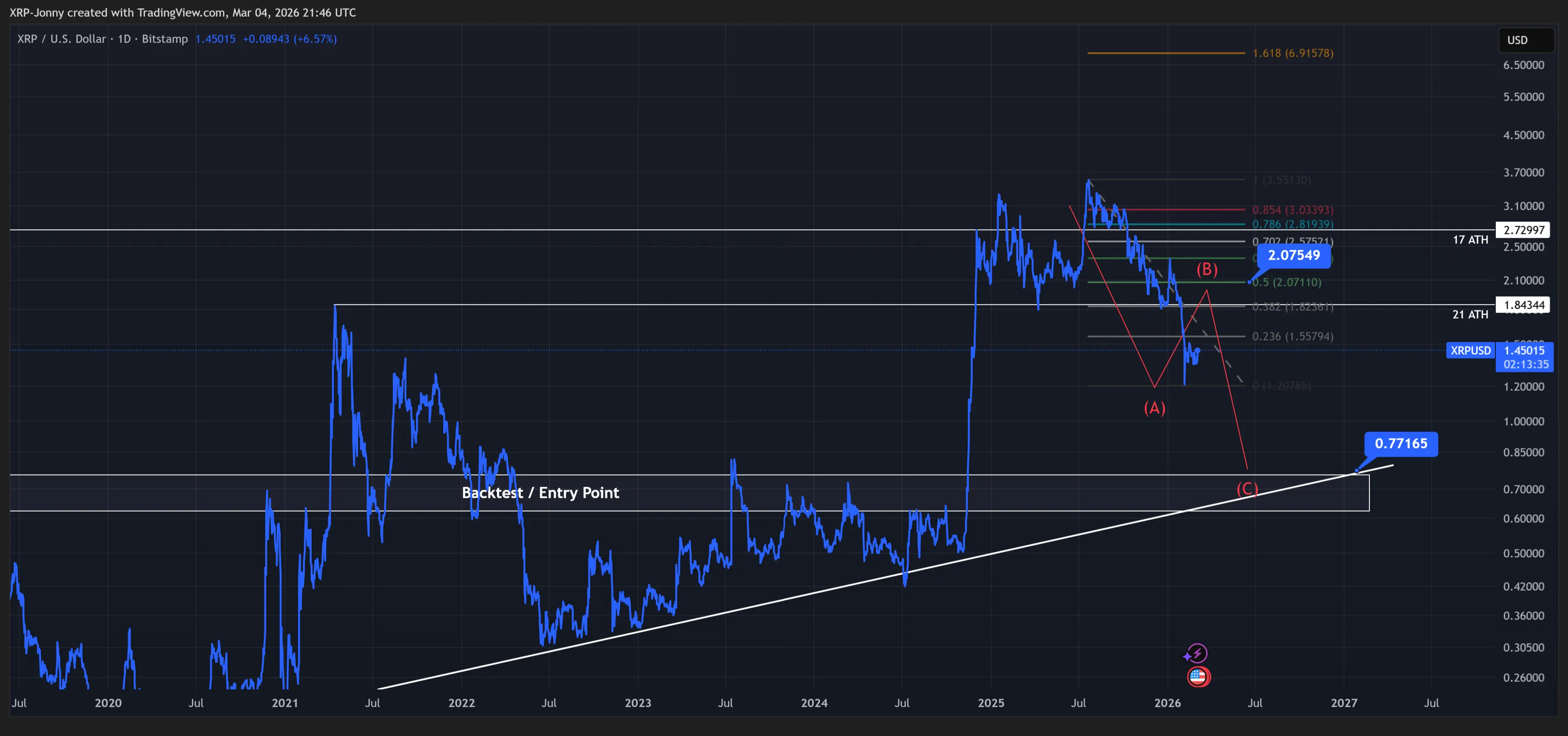The image size is (1568, 736).
Task: Click the XRPUSD price tag on axis
Action: click(x=1470, y=351)
